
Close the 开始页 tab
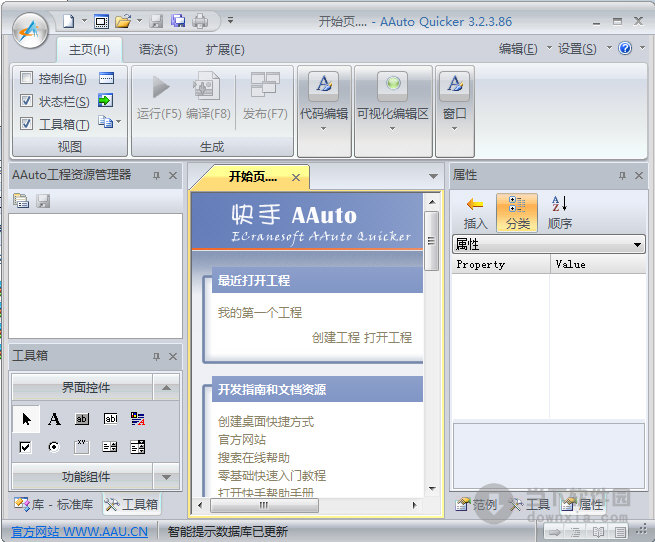tap(296, 178)
